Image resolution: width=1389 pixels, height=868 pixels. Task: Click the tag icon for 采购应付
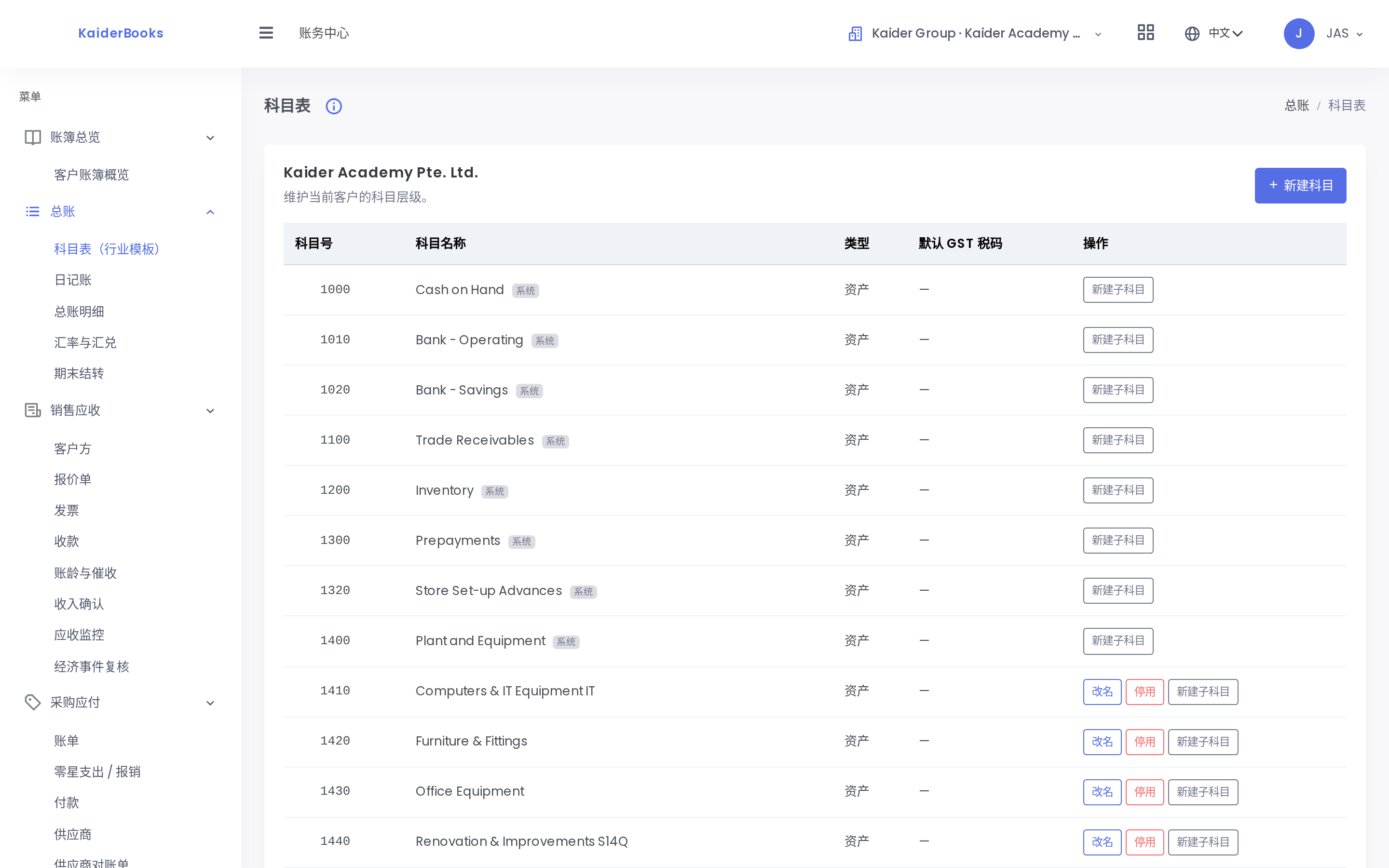[33, 702]
